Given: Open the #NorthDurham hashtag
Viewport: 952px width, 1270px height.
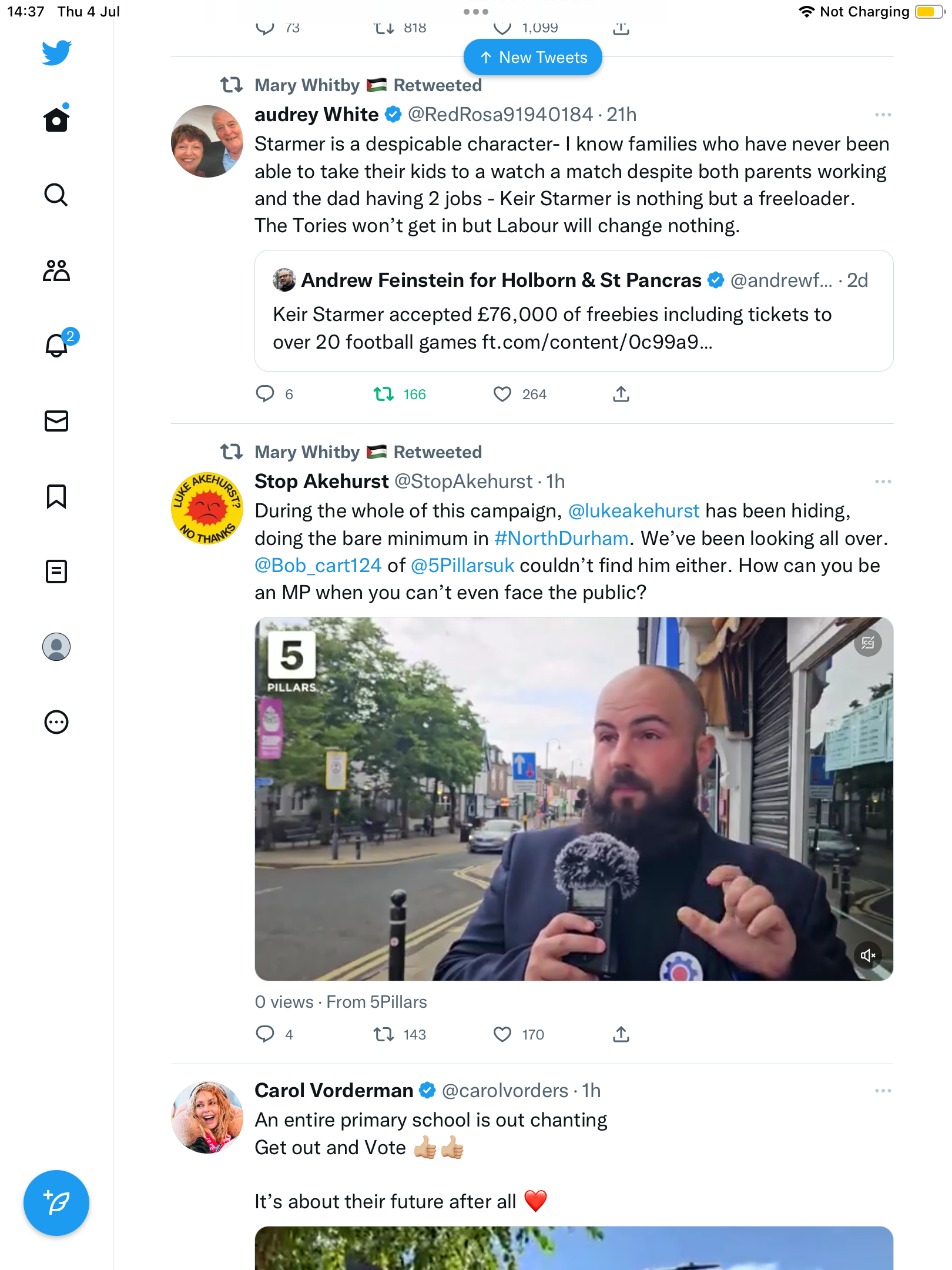Looking at the screenshot, I should click(561, 539).
